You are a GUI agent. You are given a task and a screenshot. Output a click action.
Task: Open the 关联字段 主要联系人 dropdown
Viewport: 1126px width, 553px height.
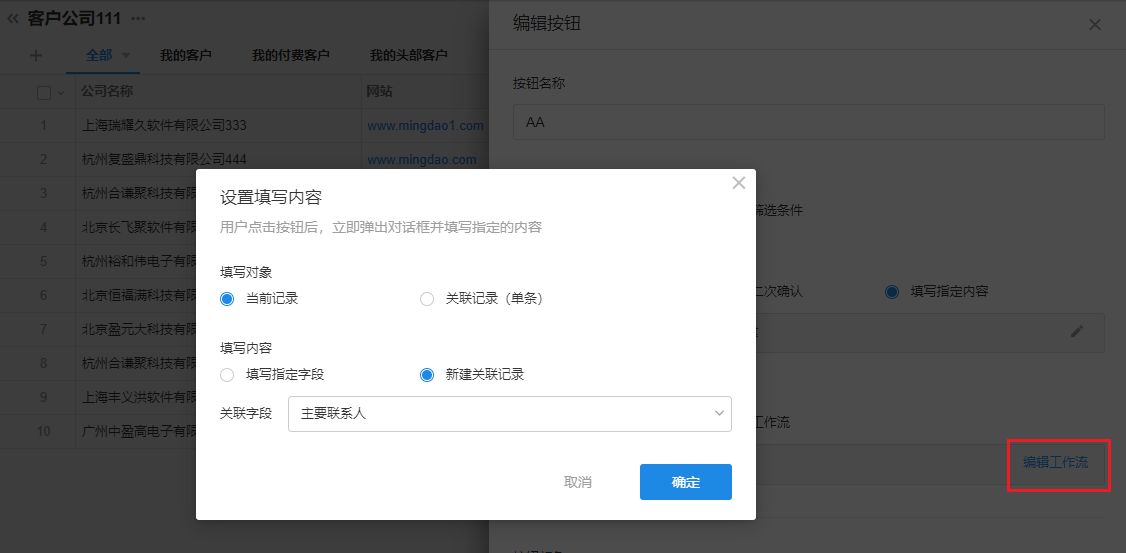pyautogui.click(x=510, y=414)
